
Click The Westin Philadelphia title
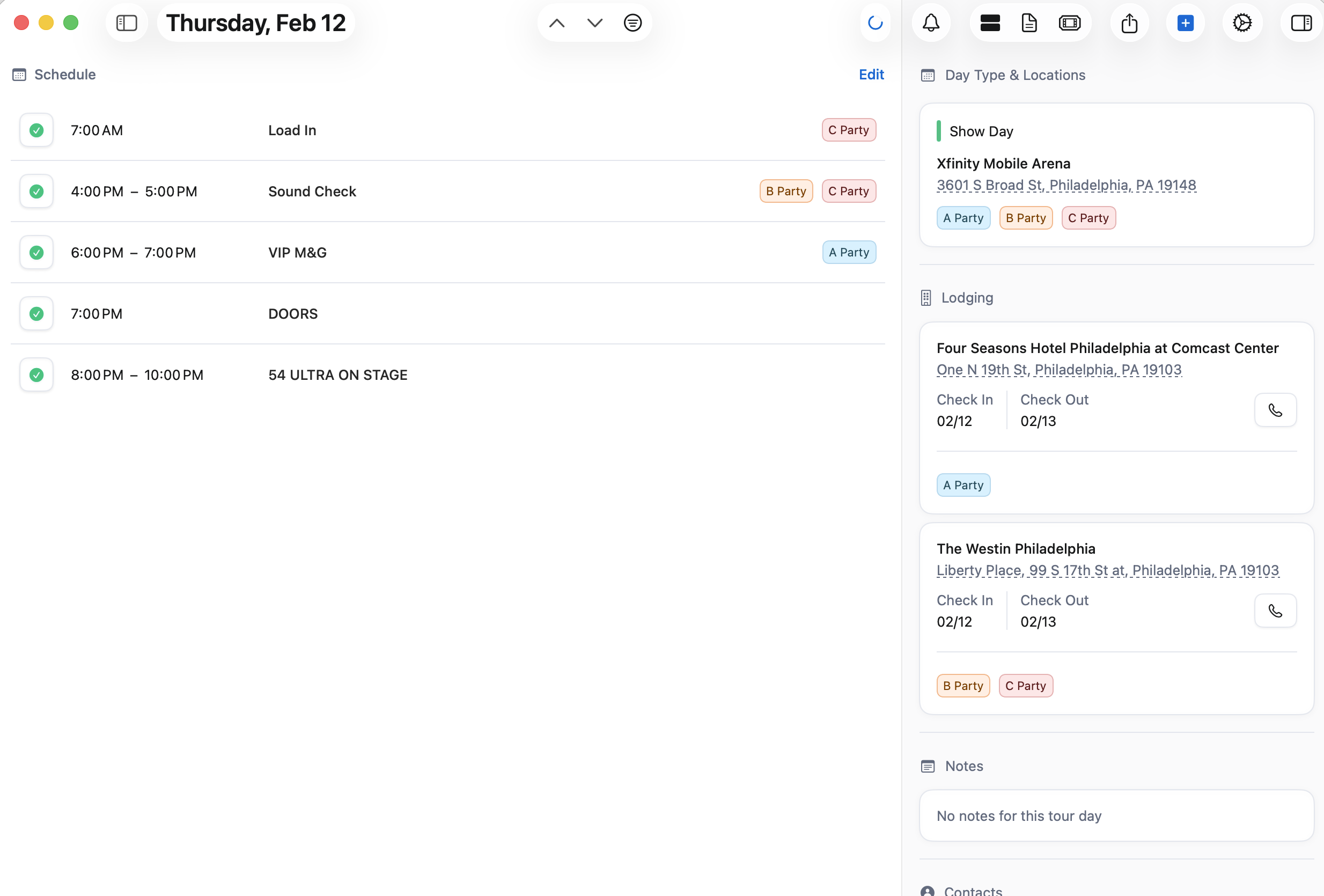[x=1016, y=548]
